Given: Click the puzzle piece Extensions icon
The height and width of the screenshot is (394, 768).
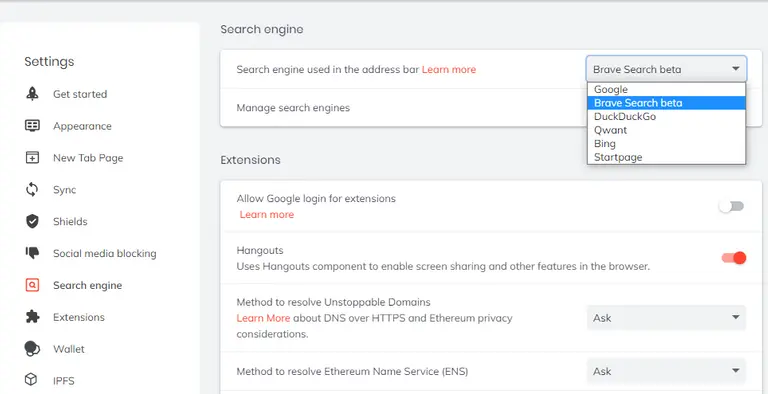Looking at the screenshot, I should point(32,317).
